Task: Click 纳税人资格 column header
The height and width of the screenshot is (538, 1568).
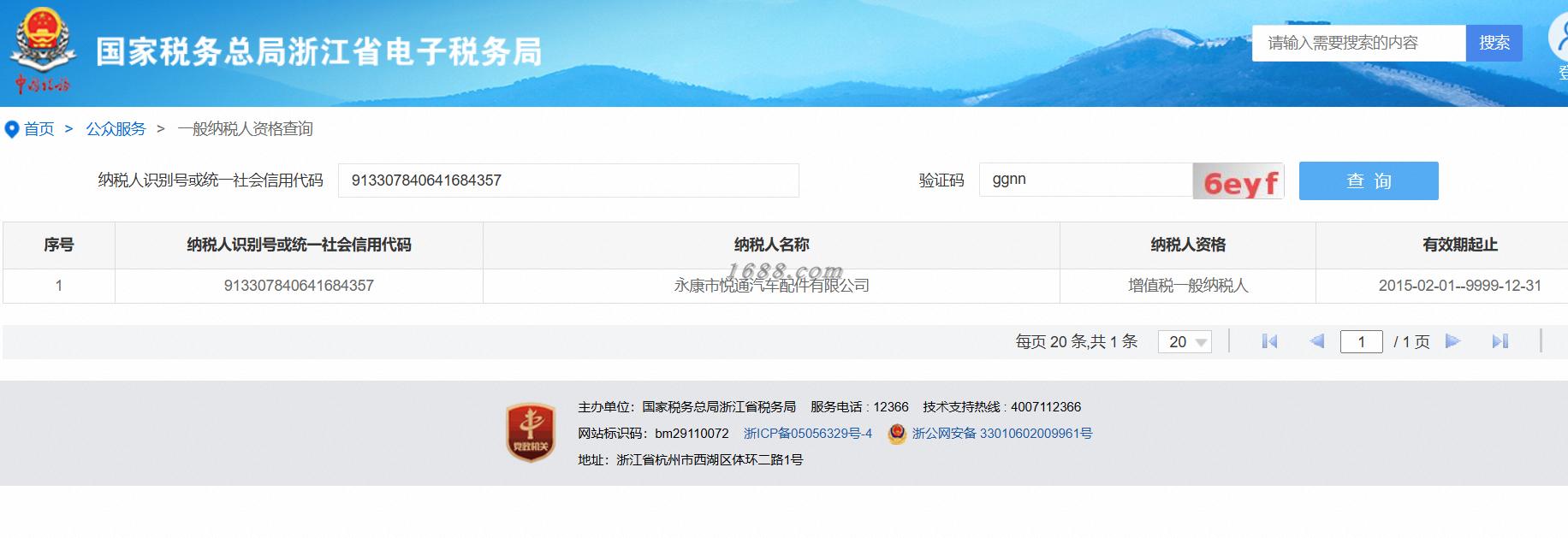Action: click(1188, 245)
